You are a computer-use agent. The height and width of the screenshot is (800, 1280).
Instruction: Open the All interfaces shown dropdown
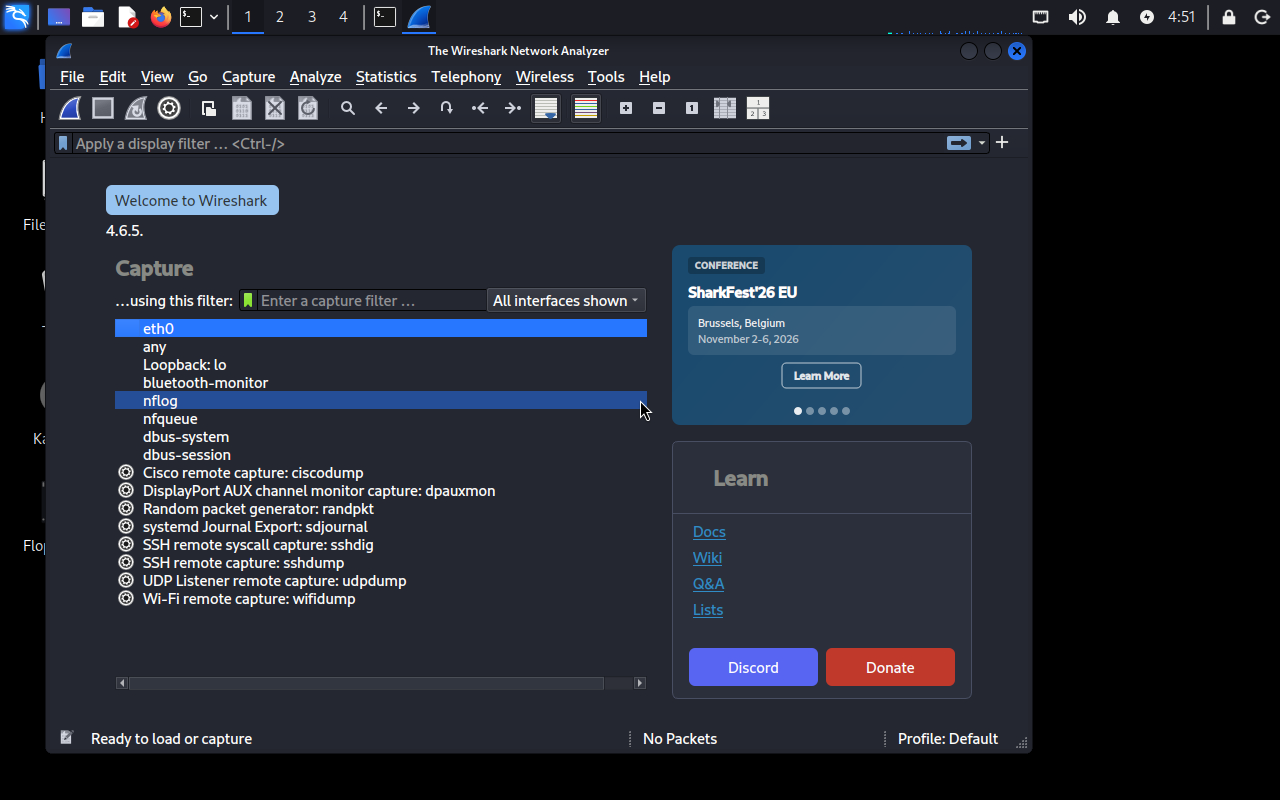pyautogui.click(x=566, y=300)
